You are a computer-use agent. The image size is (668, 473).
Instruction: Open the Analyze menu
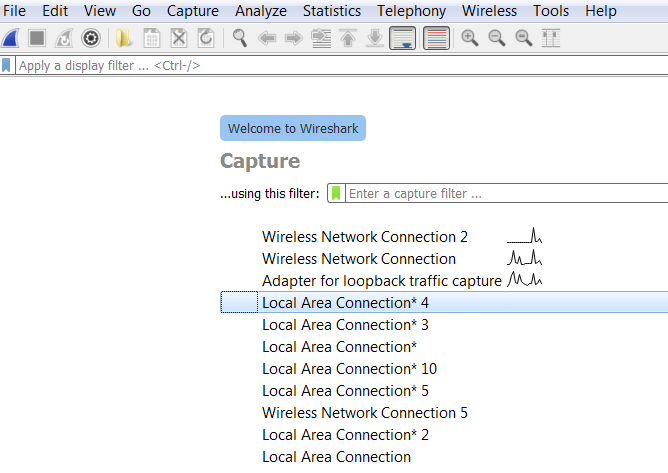tap(261, 11)
